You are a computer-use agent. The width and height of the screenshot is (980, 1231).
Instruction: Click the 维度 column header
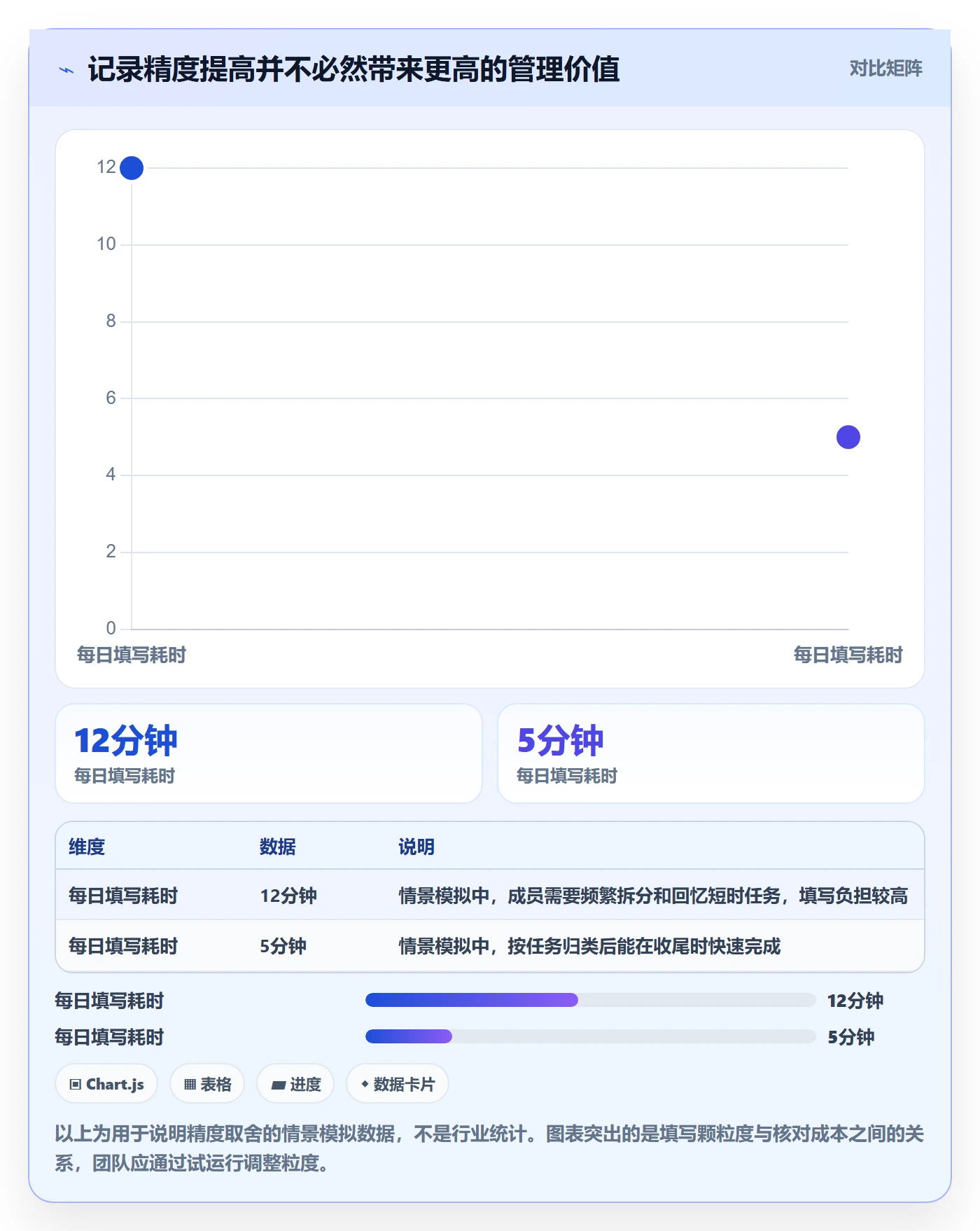click(87, 847)
